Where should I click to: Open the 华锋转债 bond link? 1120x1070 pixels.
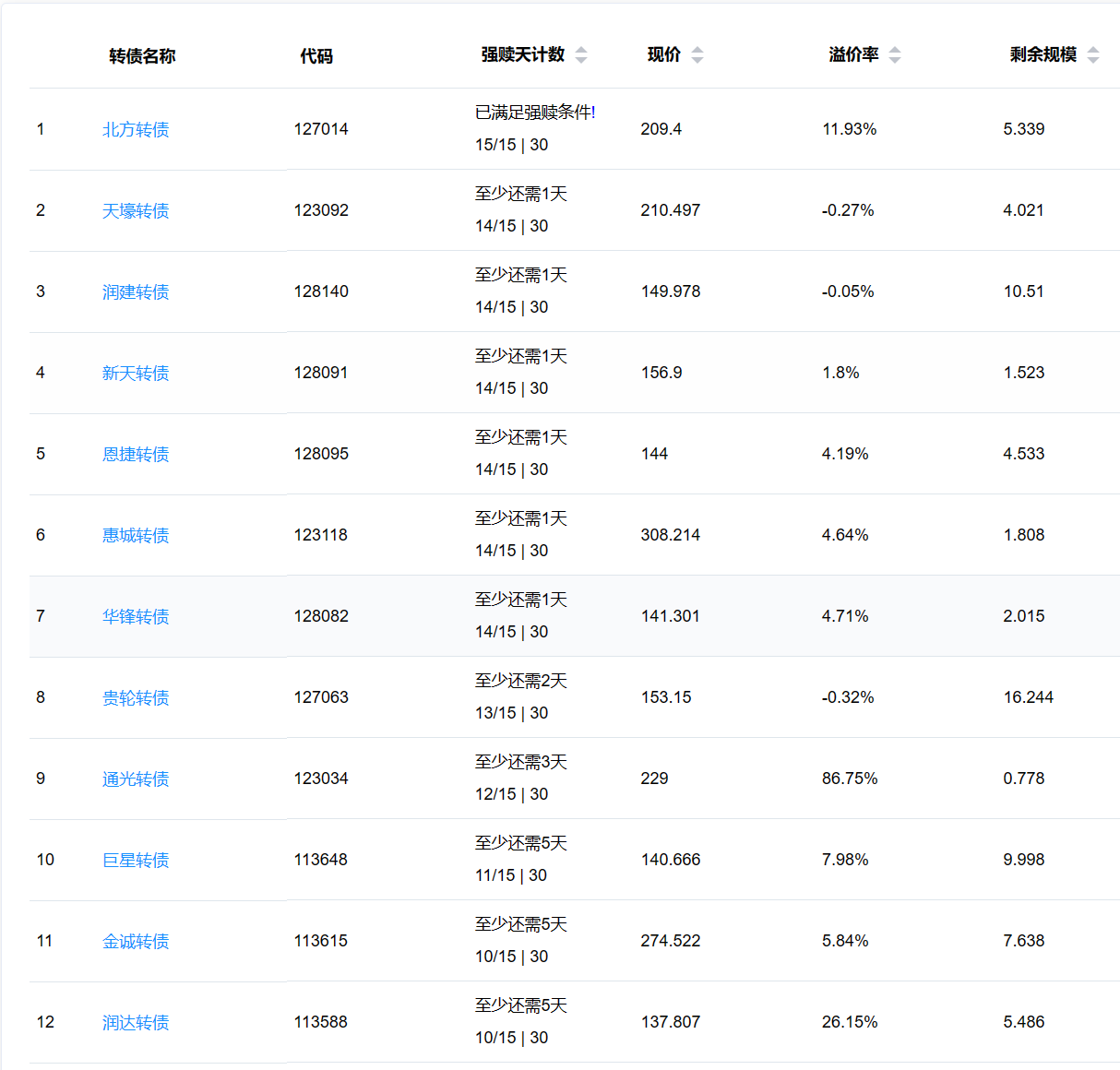tap(136, 617)
